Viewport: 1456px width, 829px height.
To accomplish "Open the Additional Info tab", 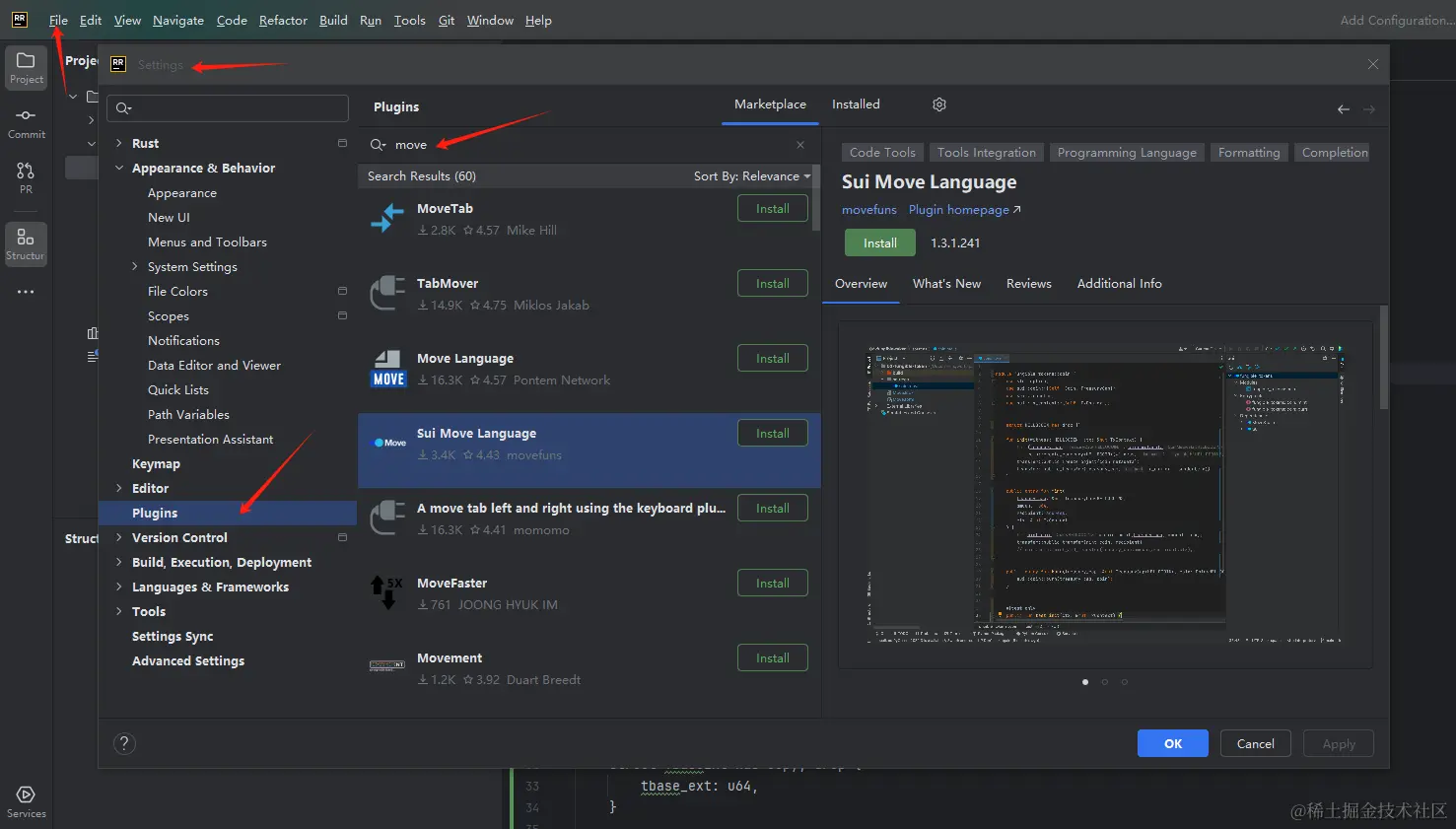I will tap(1119, 284).
